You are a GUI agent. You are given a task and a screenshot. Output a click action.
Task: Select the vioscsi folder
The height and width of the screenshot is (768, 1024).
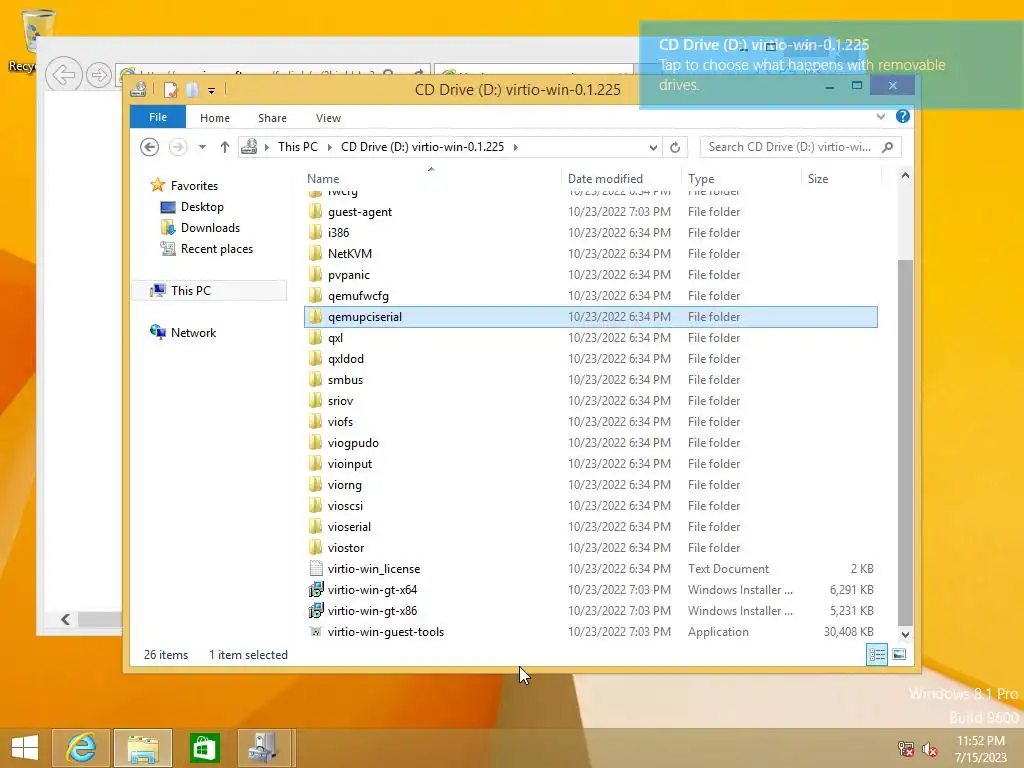(x=345, y=505)
